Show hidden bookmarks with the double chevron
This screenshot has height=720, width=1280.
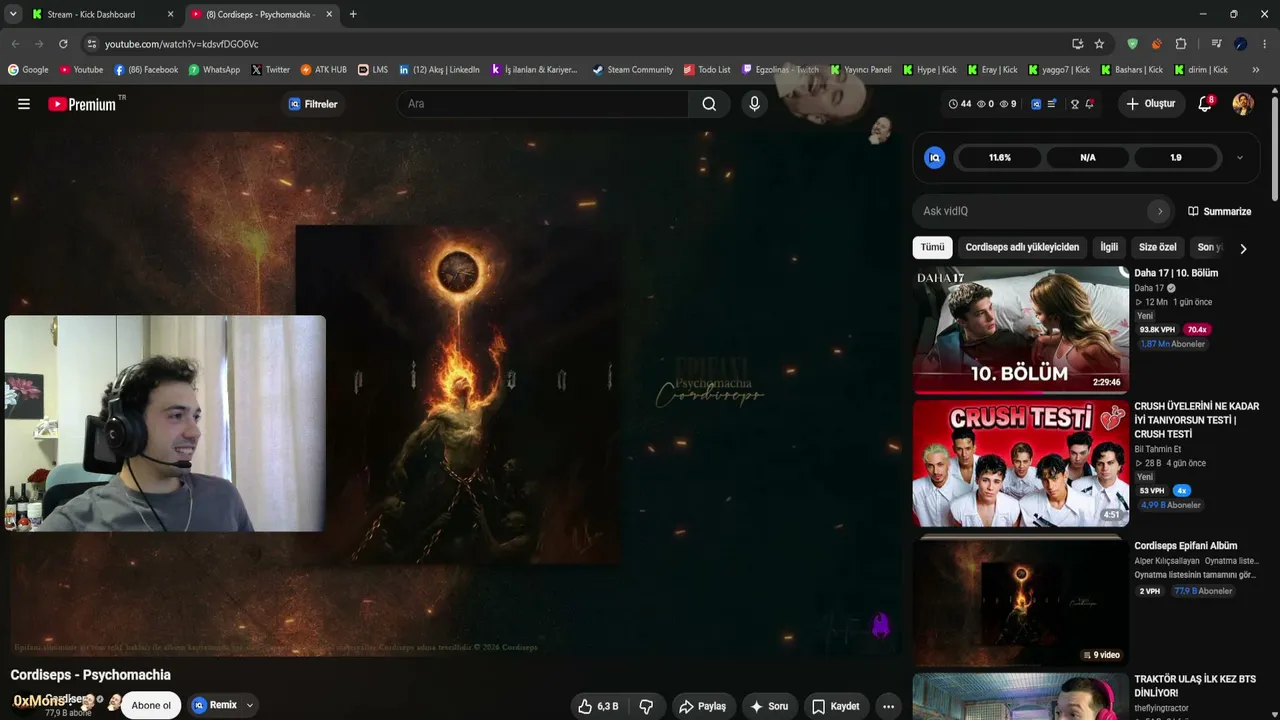click(1256, 70)
